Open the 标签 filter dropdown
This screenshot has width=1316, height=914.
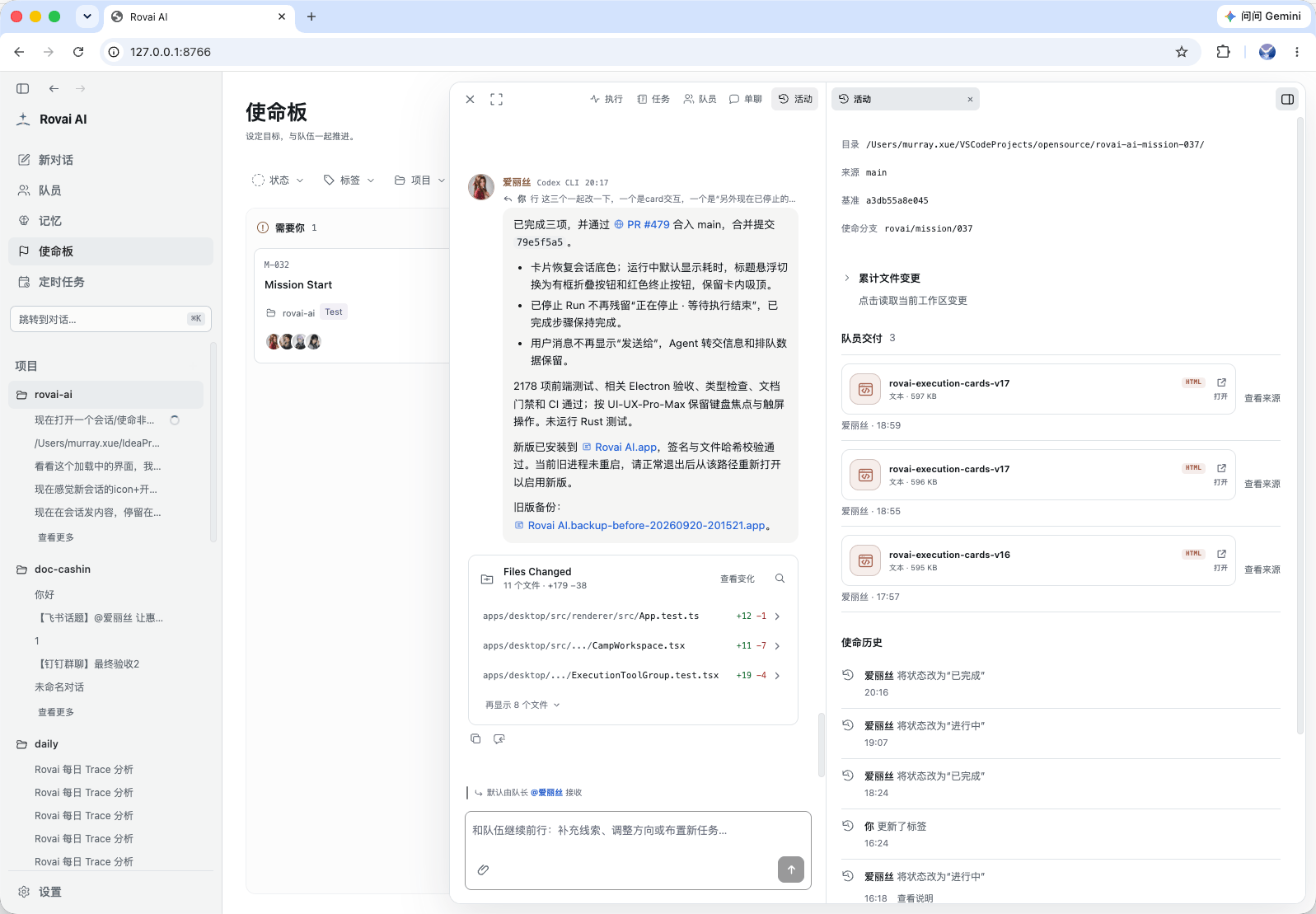pos(349,180)
